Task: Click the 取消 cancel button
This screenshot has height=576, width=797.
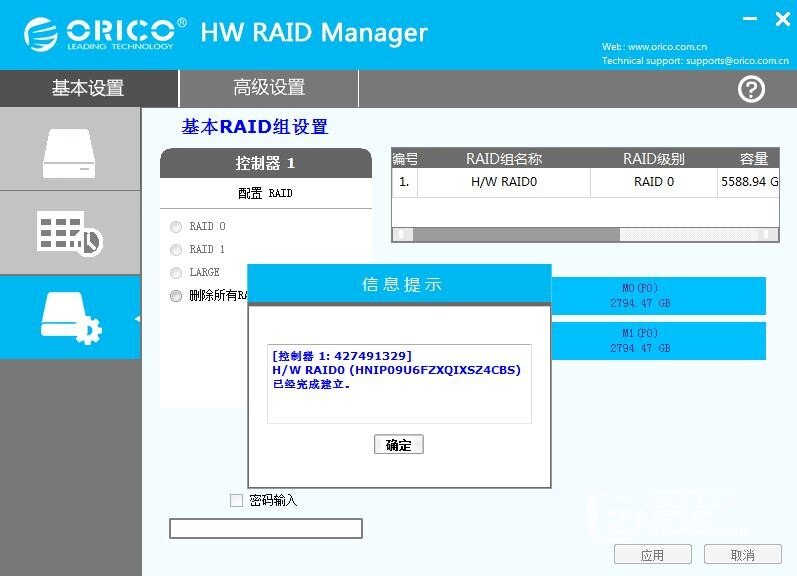Action: [x=743, y=555]
